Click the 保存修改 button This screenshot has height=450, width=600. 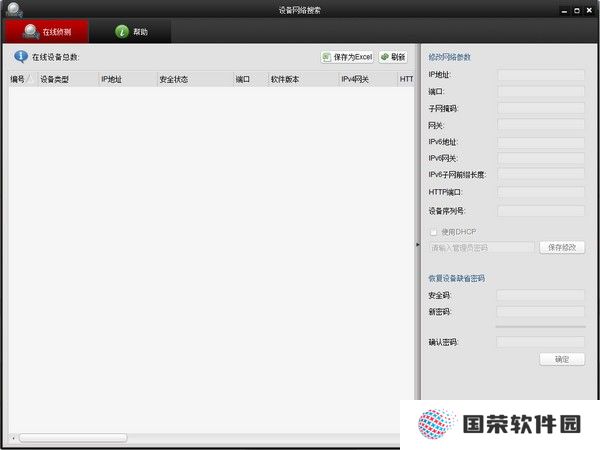[562, 248]
